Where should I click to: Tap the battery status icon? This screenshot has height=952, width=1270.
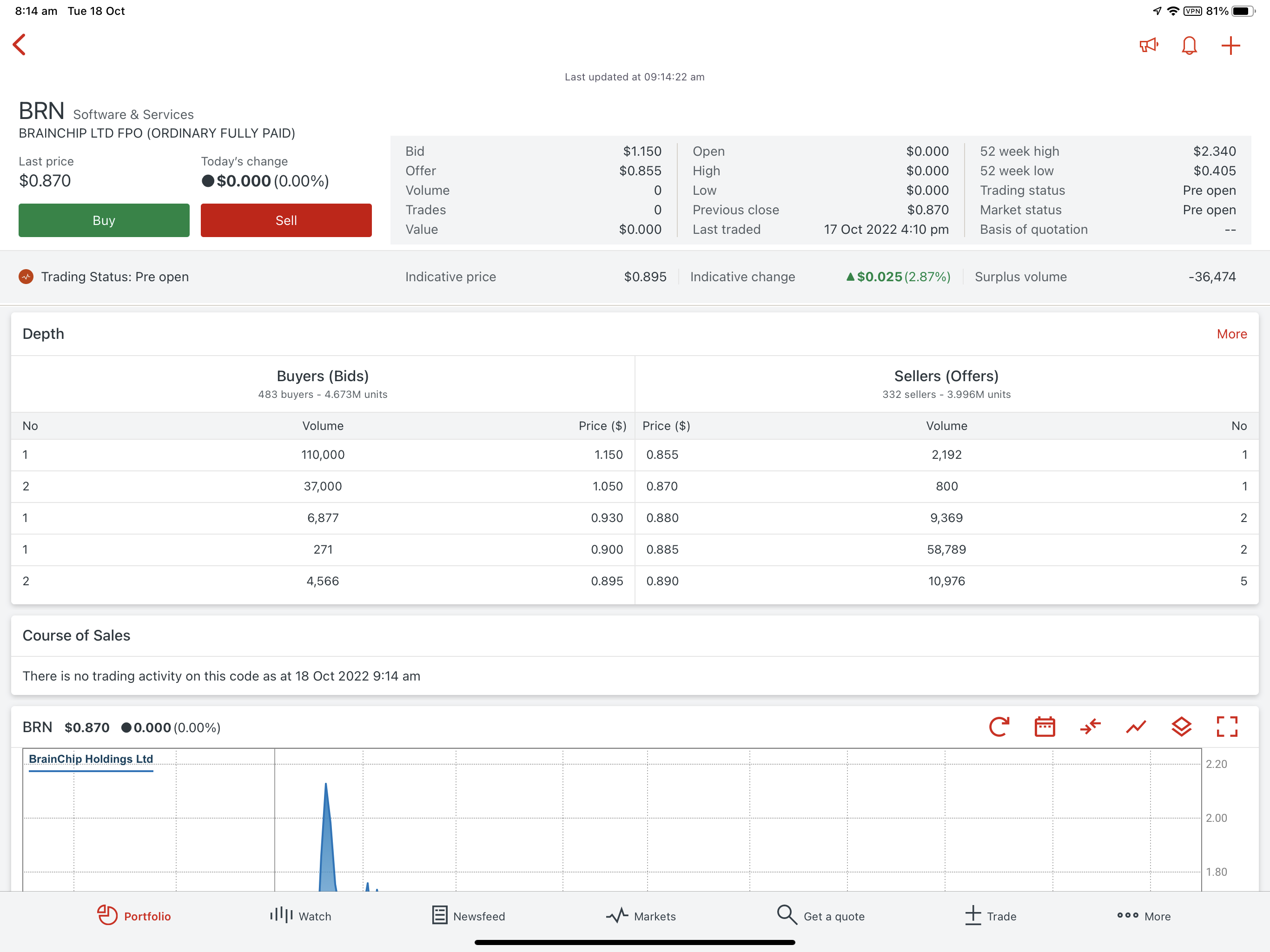[1244, 11]
